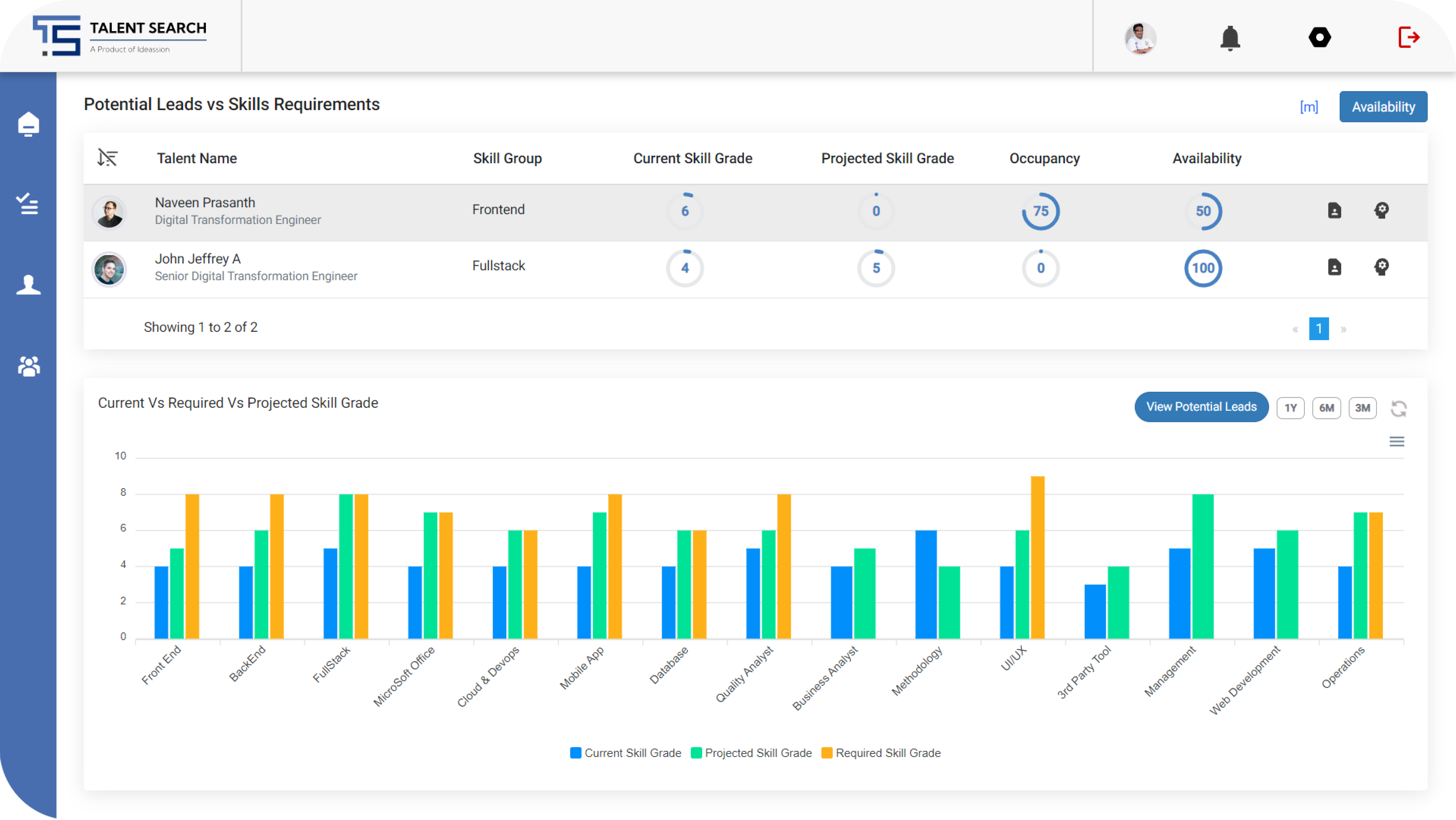Screen dimensions: 1456x820
Task: Click the refresh chart icon
Action: [x=1398, y=408]
